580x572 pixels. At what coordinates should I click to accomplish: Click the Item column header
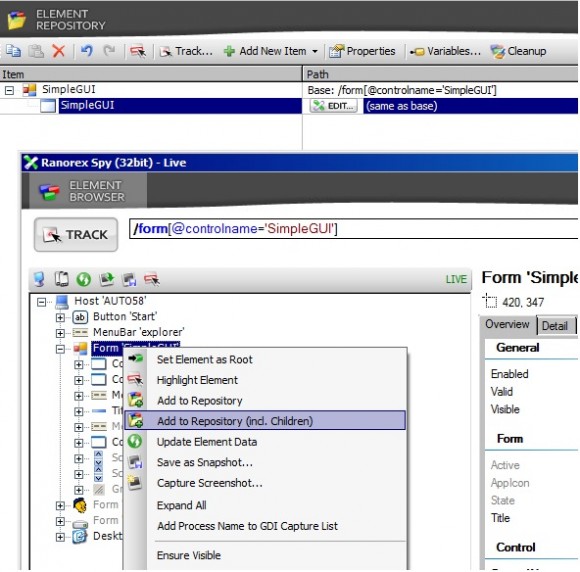click(x=151, y=74)
